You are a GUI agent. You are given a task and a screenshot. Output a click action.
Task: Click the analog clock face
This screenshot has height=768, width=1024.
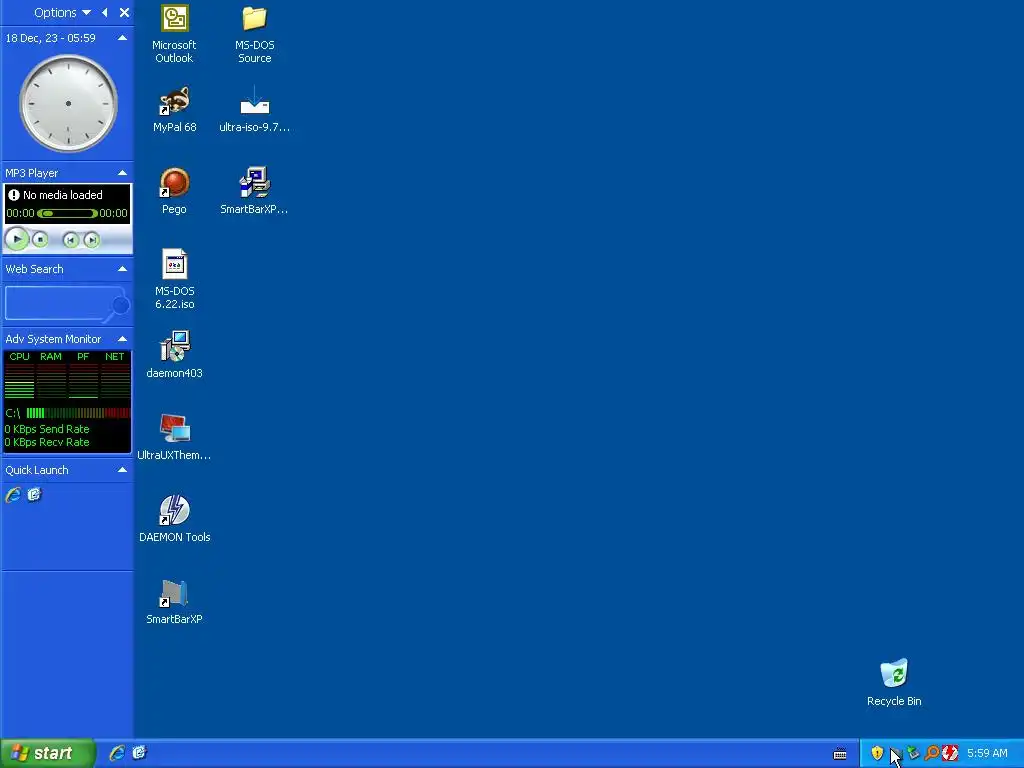pos(69,103)
